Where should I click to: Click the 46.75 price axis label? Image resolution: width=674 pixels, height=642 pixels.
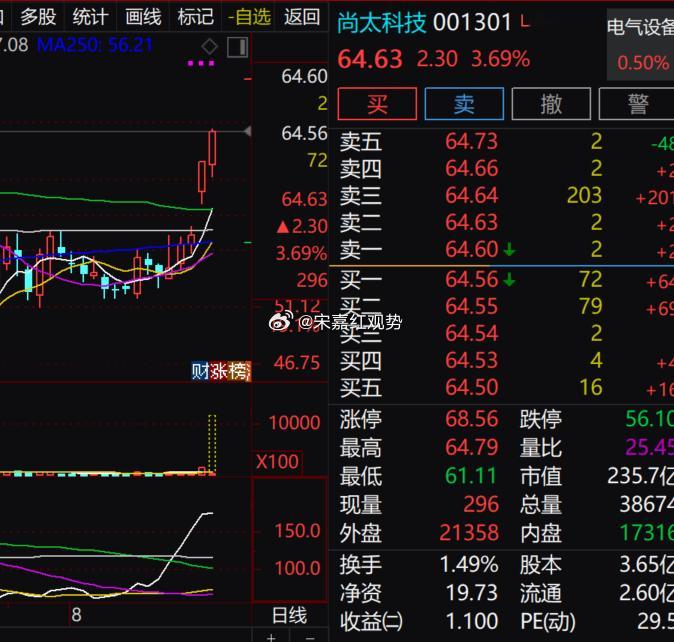297,363
